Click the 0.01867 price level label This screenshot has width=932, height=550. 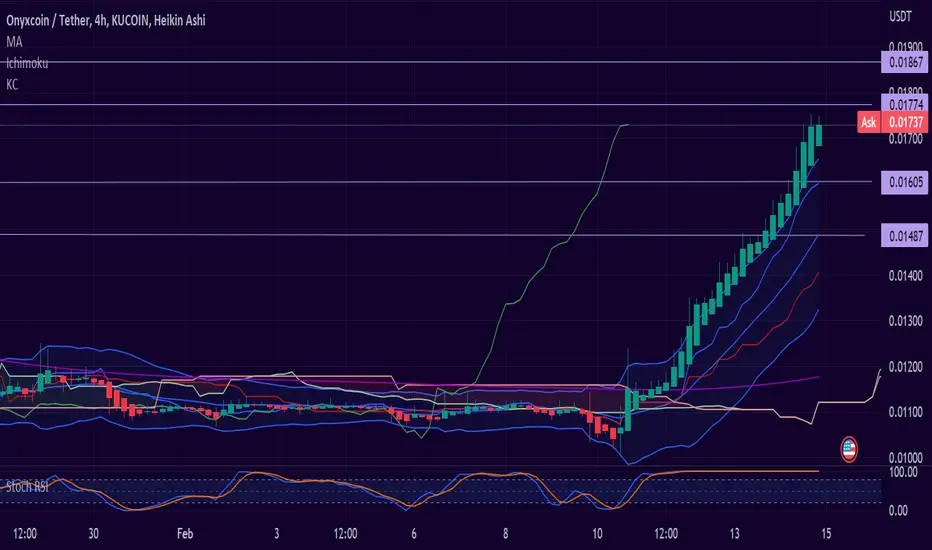pyautogui.click(x=906, y=62)
